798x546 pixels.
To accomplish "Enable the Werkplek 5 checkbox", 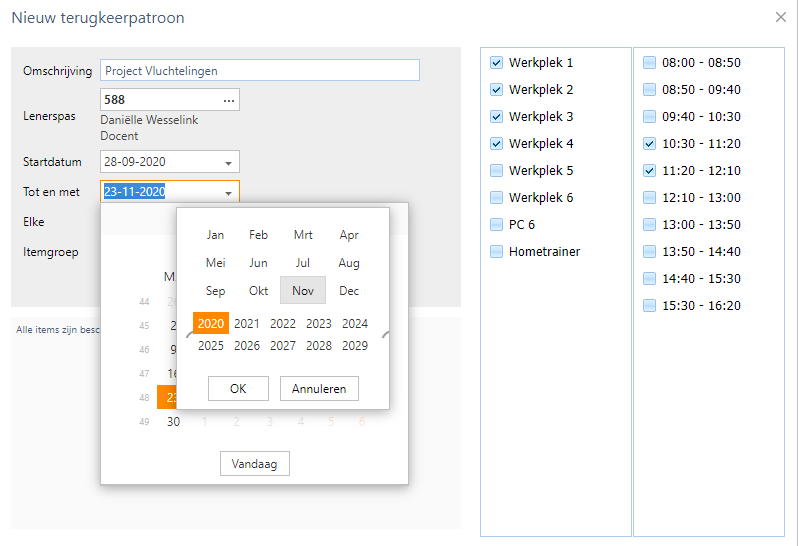I will point(496,171).
